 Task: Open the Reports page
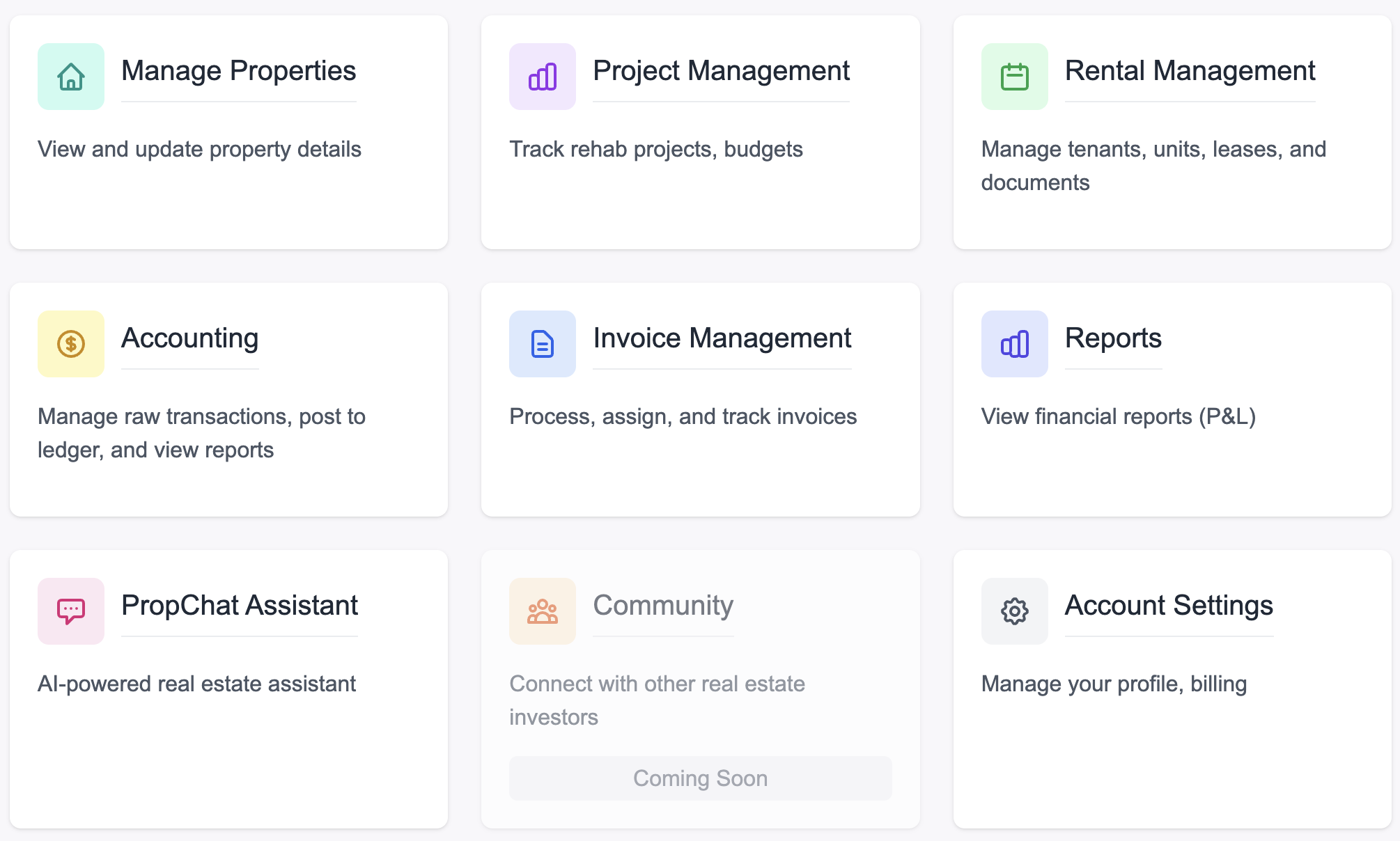(1113, 338)
